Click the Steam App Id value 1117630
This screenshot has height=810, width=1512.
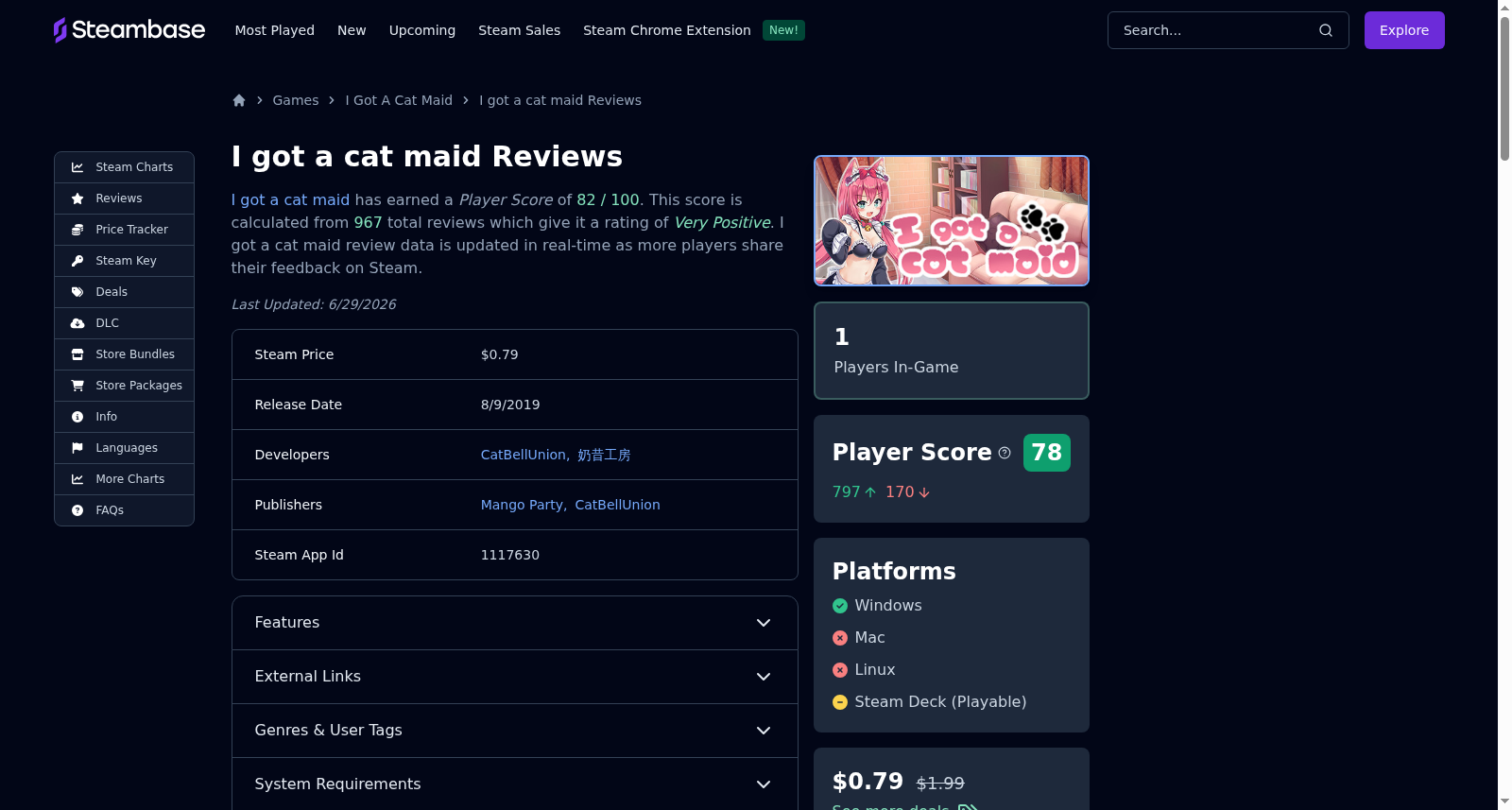(x=510, y=555)
